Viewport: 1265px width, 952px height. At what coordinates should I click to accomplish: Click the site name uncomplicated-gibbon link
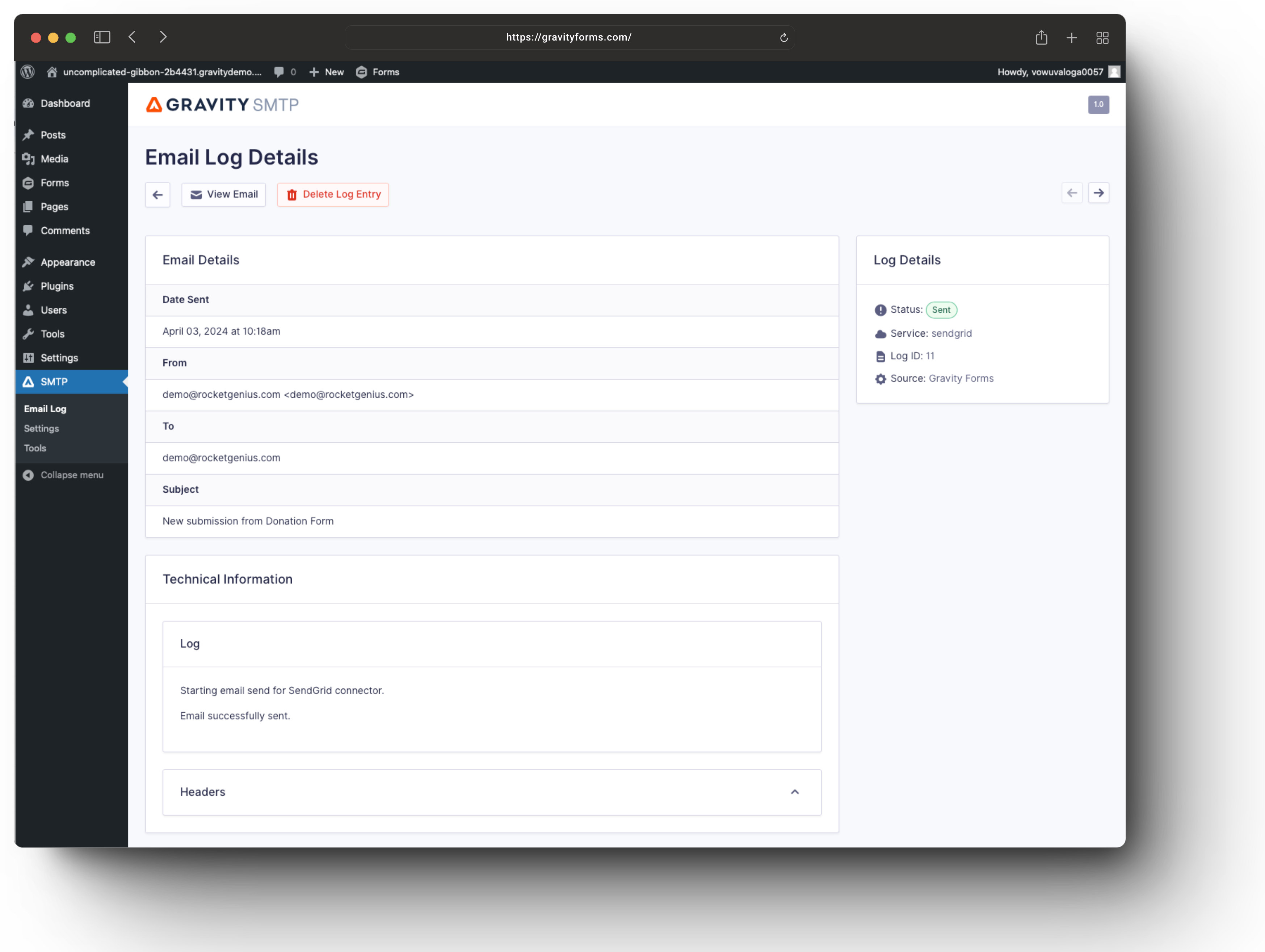coord(162,72)
